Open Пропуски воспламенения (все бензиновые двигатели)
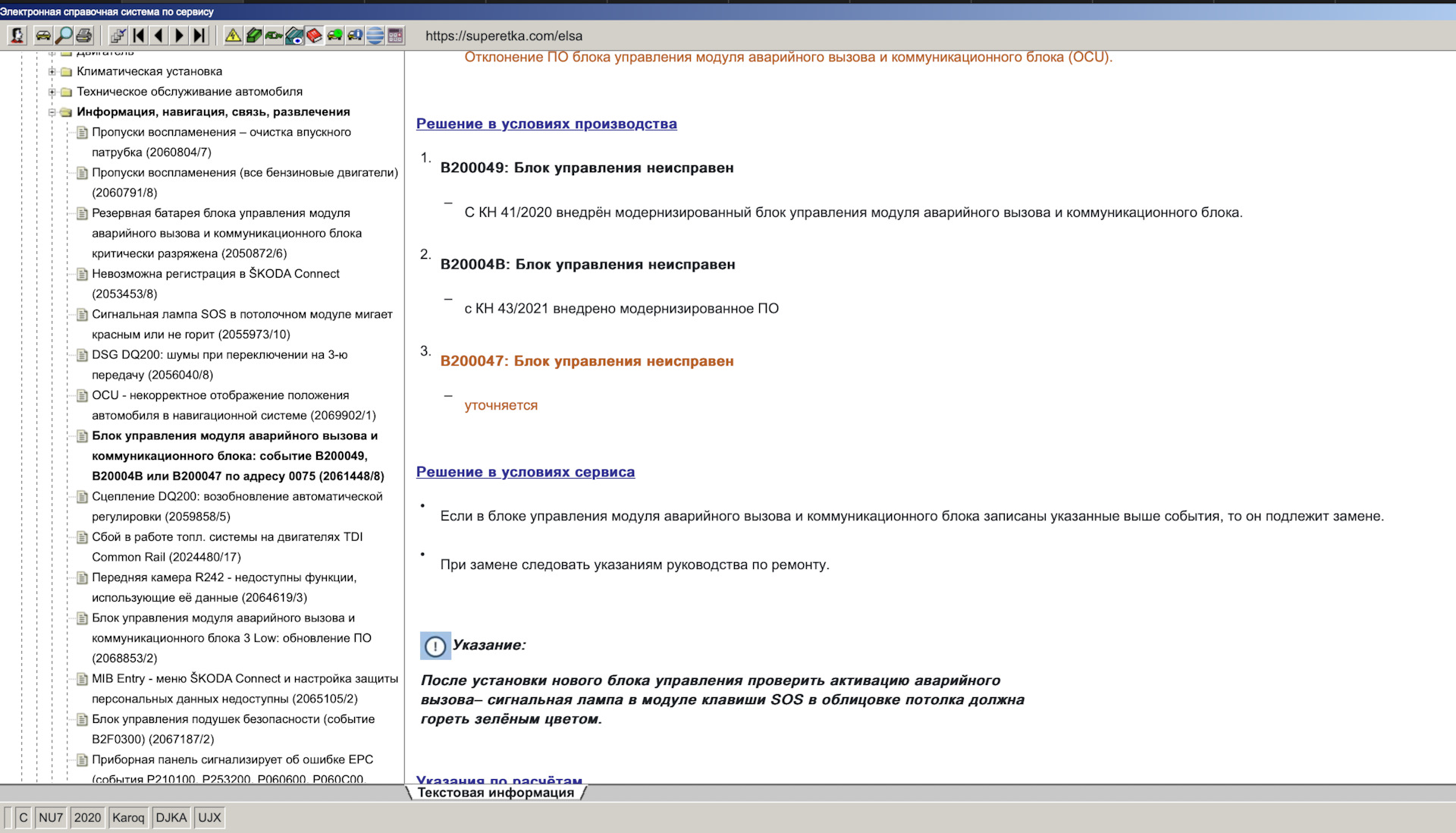The image size is (1456, 833). pos(245,182)
